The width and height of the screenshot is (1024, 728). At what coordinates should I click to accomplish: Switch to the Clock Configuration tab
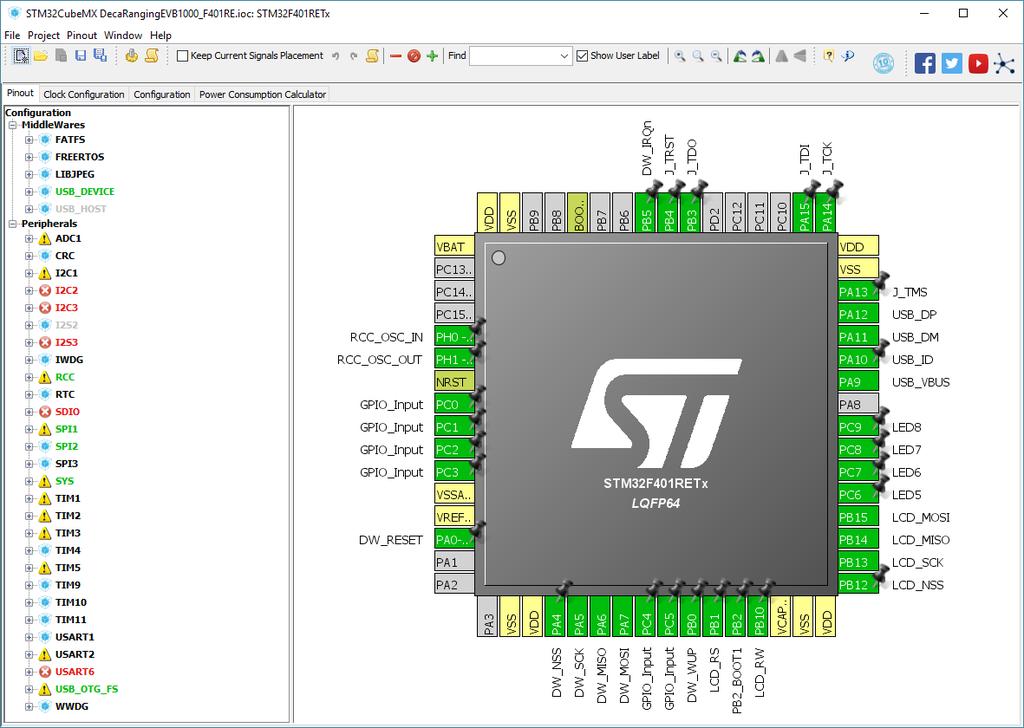point(84,95)
